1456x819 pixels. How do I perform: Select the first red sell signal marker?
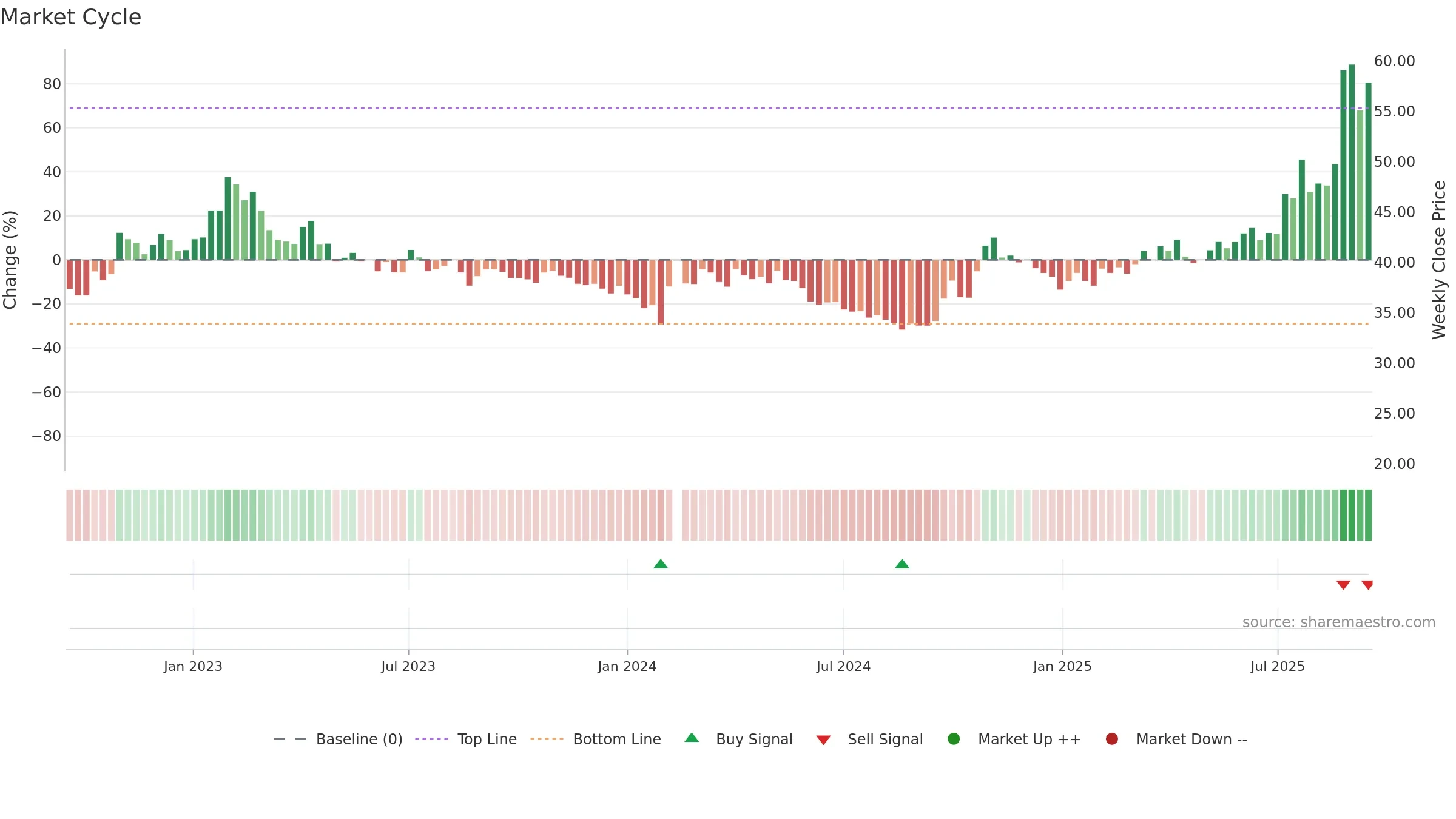click(1343, 585)
